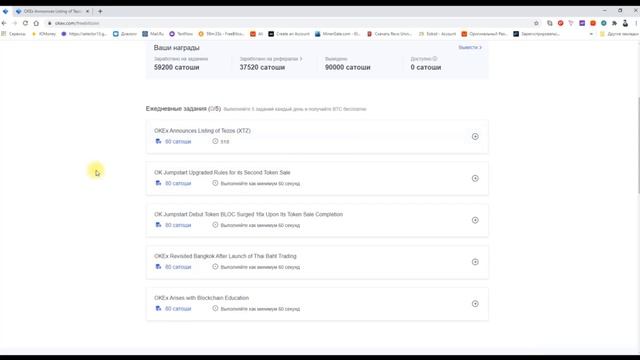
Task: Open Mail.Ru bookmark
Action: (x=153, y=34)
